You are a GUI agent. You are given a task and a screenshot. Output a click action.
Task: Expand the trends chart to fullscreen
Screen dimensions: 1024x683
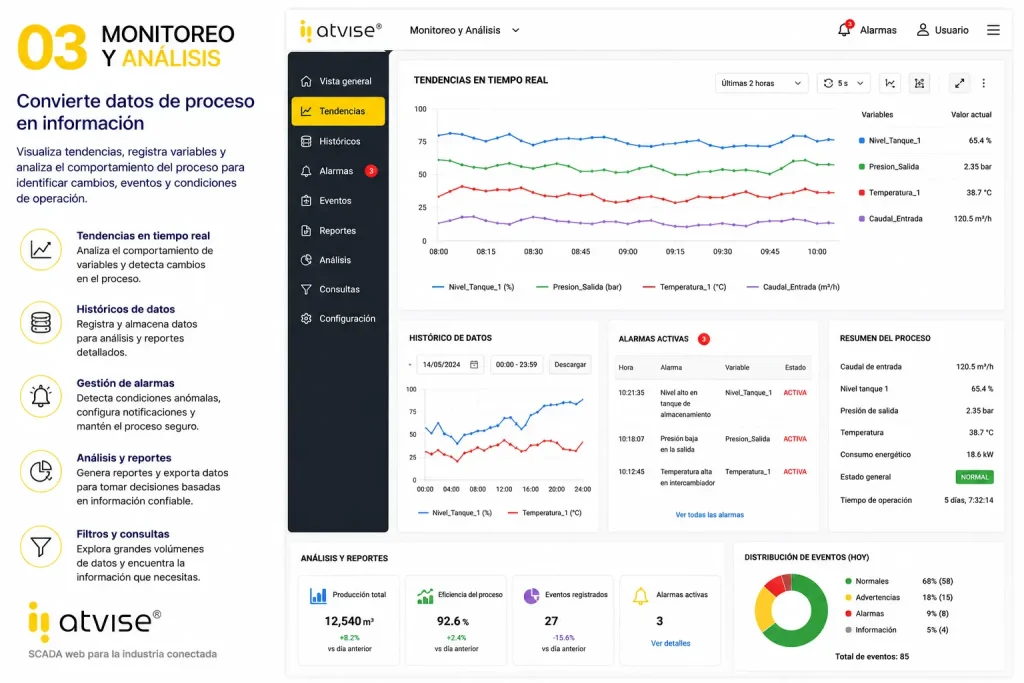(959, 83)
